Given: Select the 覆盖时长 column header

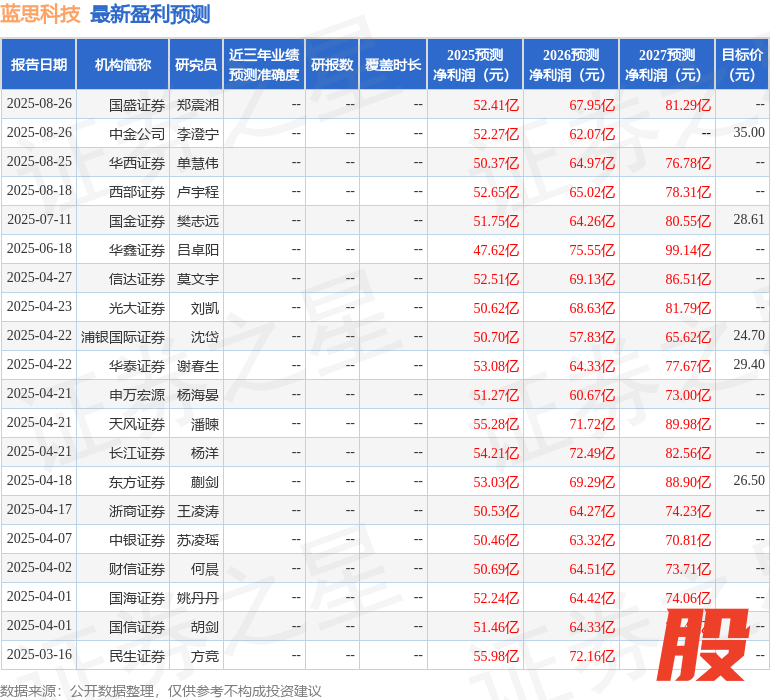Looking at the screenshot, I should click(393, 65).
